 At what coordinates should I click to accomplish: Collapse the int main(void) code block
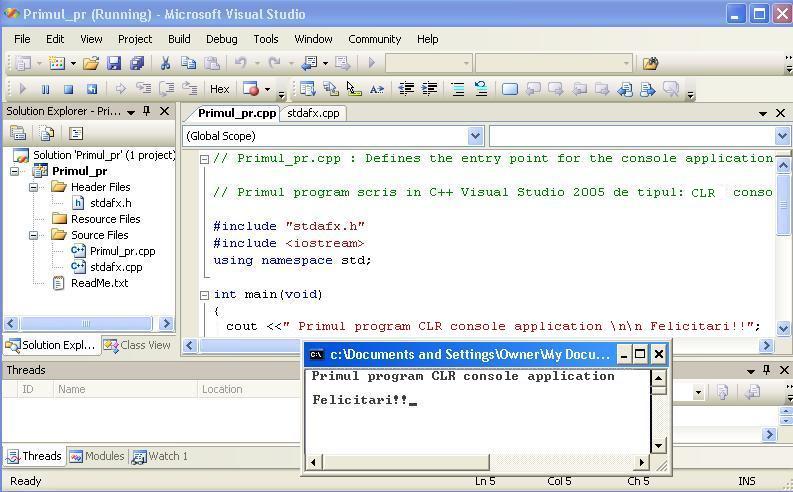[x=204, y=295]
